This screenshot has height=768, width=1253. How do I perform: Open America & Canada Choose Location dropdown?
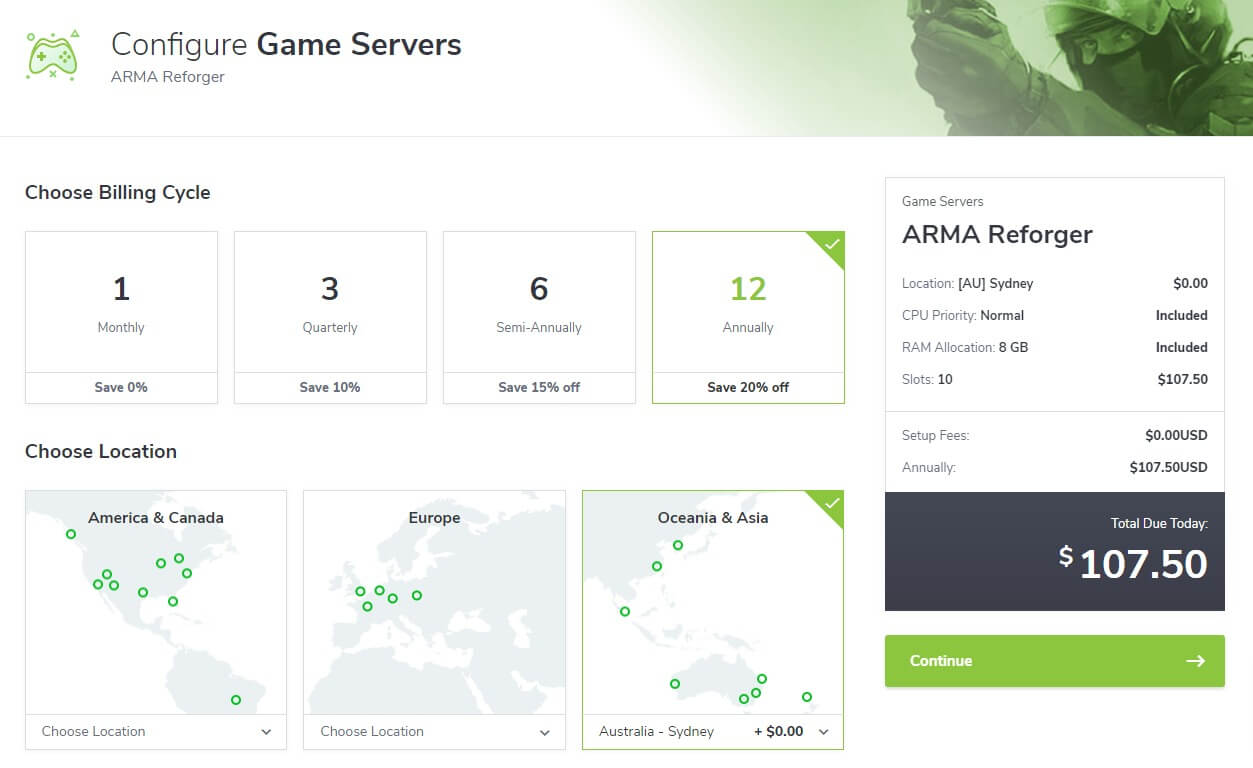(x=156, y=732)
